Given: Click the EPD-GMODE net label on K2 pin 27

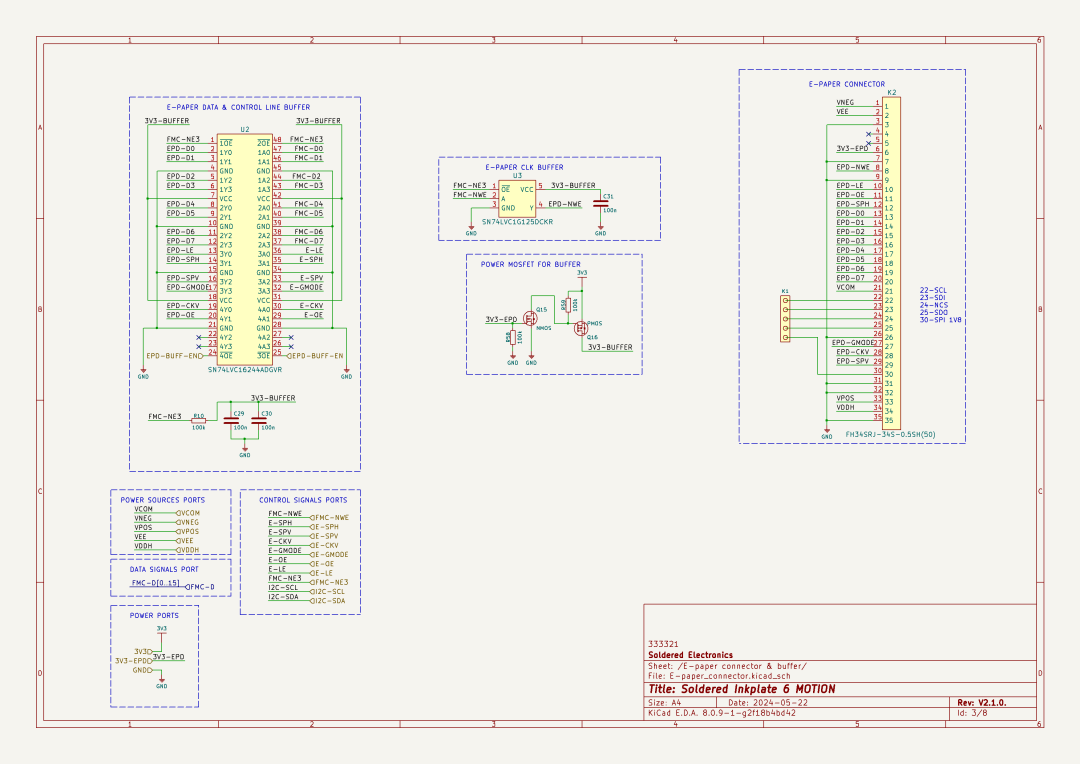Looking at the screenshot, I should pos(852,342).
